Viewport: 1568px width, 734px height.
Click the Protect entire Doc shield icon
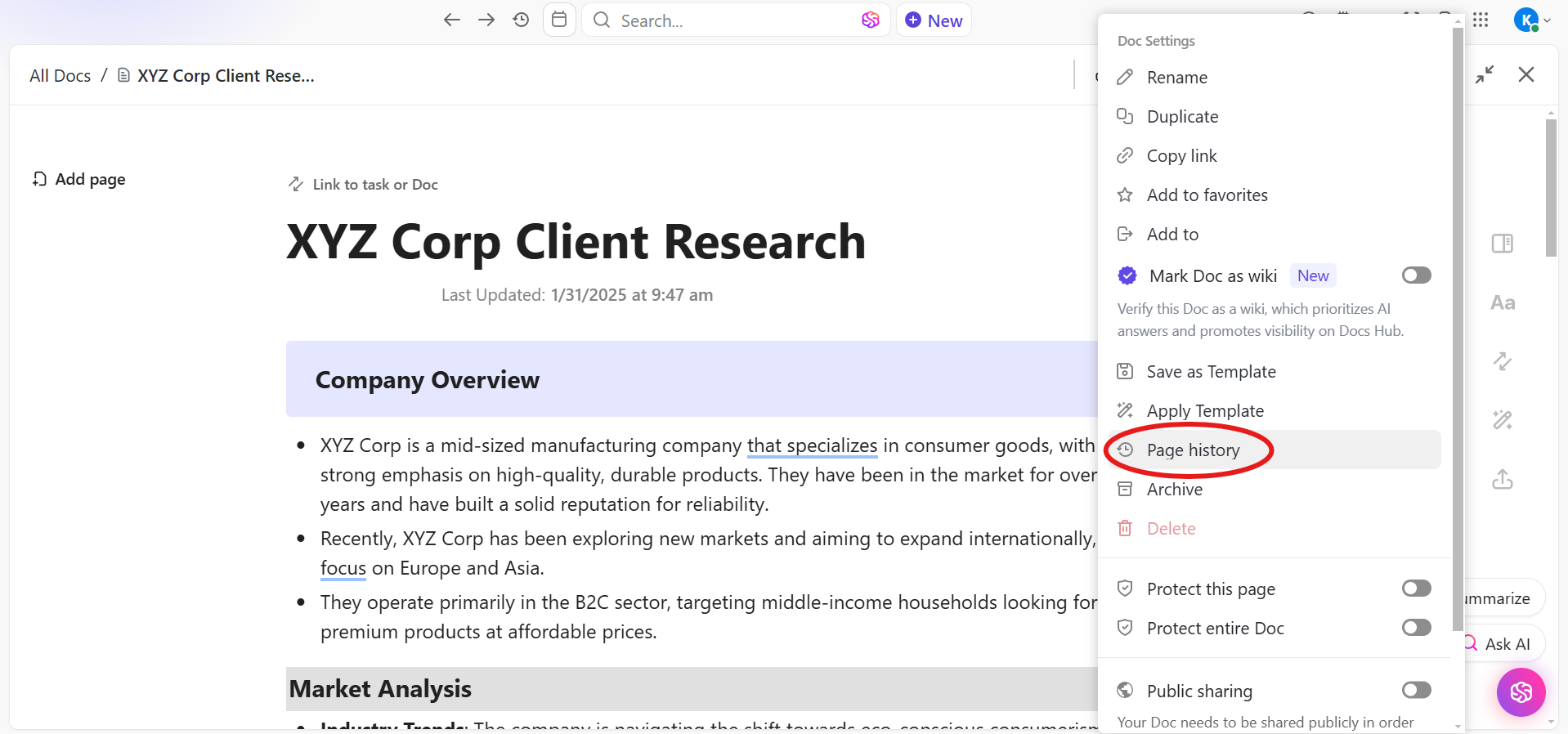pos(1125,628)
